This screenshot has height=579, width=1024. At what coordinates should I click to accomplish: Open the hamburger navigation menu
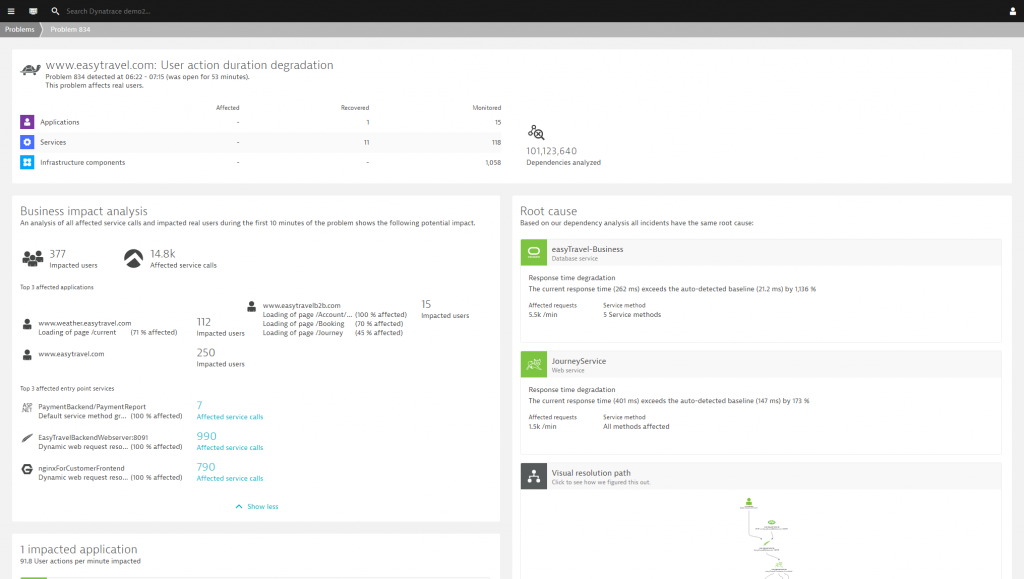pos(11,11)
